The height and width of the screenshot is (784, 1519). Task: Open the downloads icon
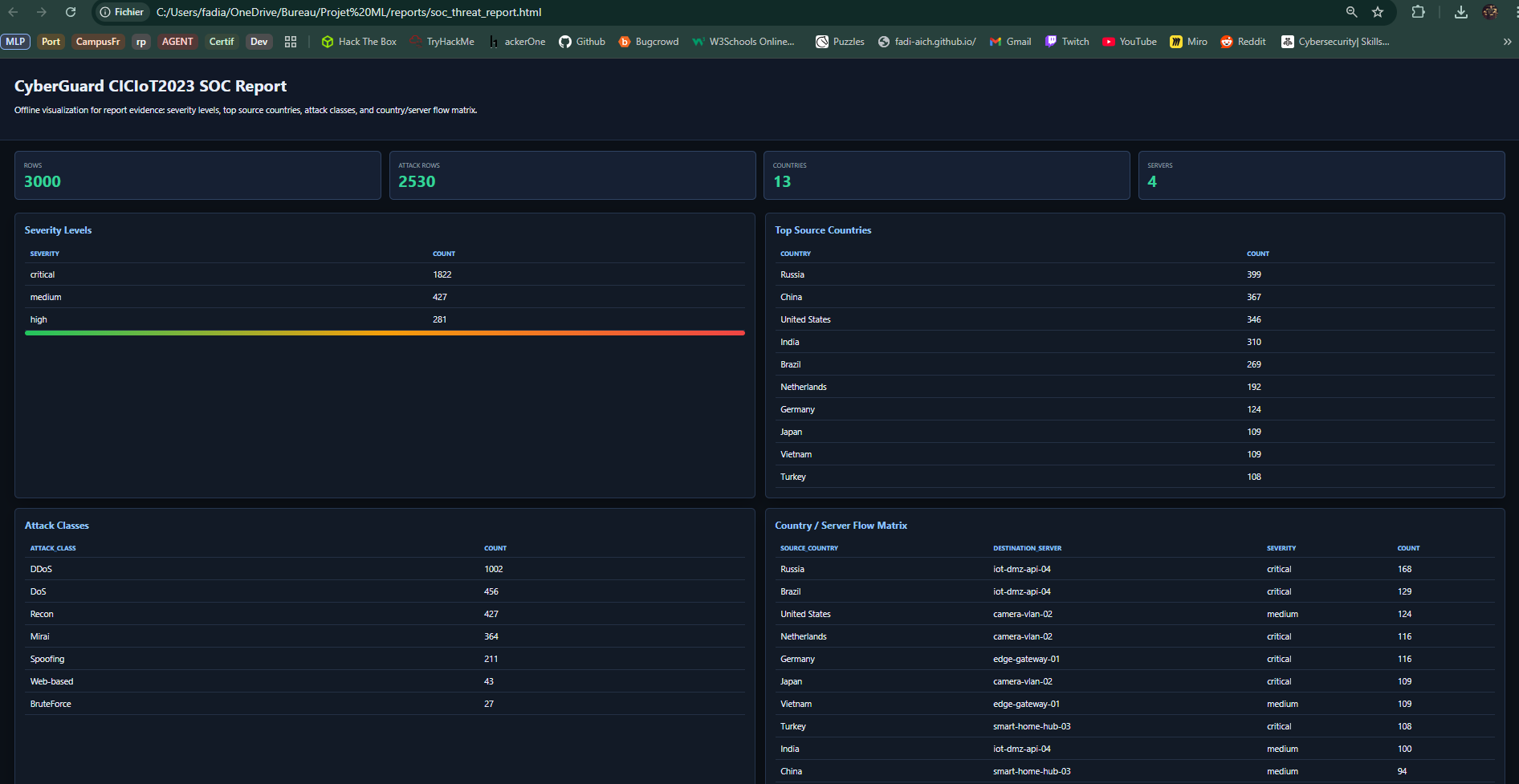(x=1461, y=12)
